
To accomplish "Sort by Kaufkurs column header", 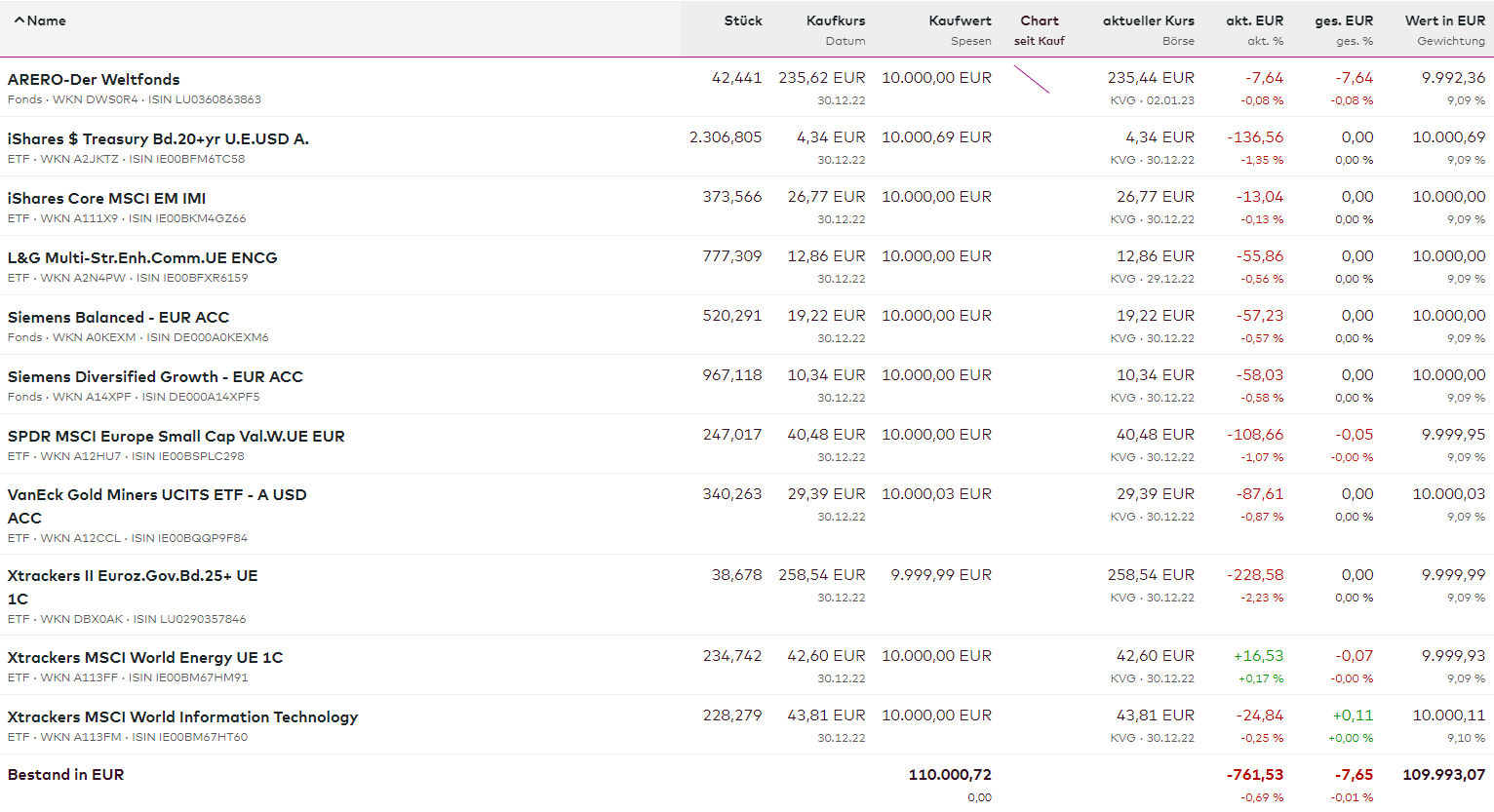I will point(835,20).
